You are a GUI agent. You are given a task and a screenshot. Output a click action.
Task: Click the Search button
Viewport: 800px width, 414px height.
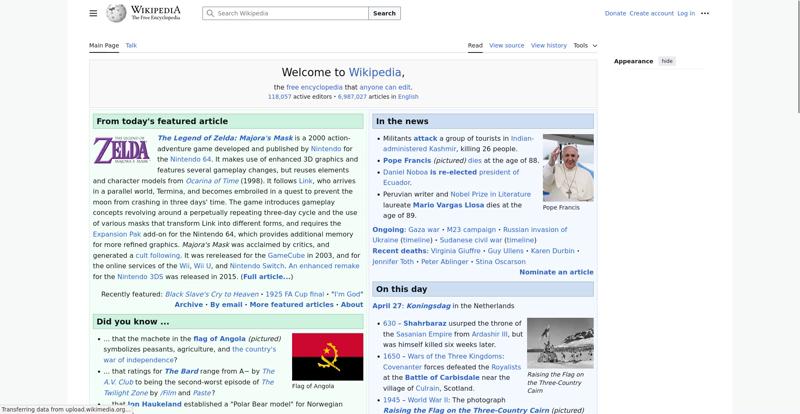384,13
